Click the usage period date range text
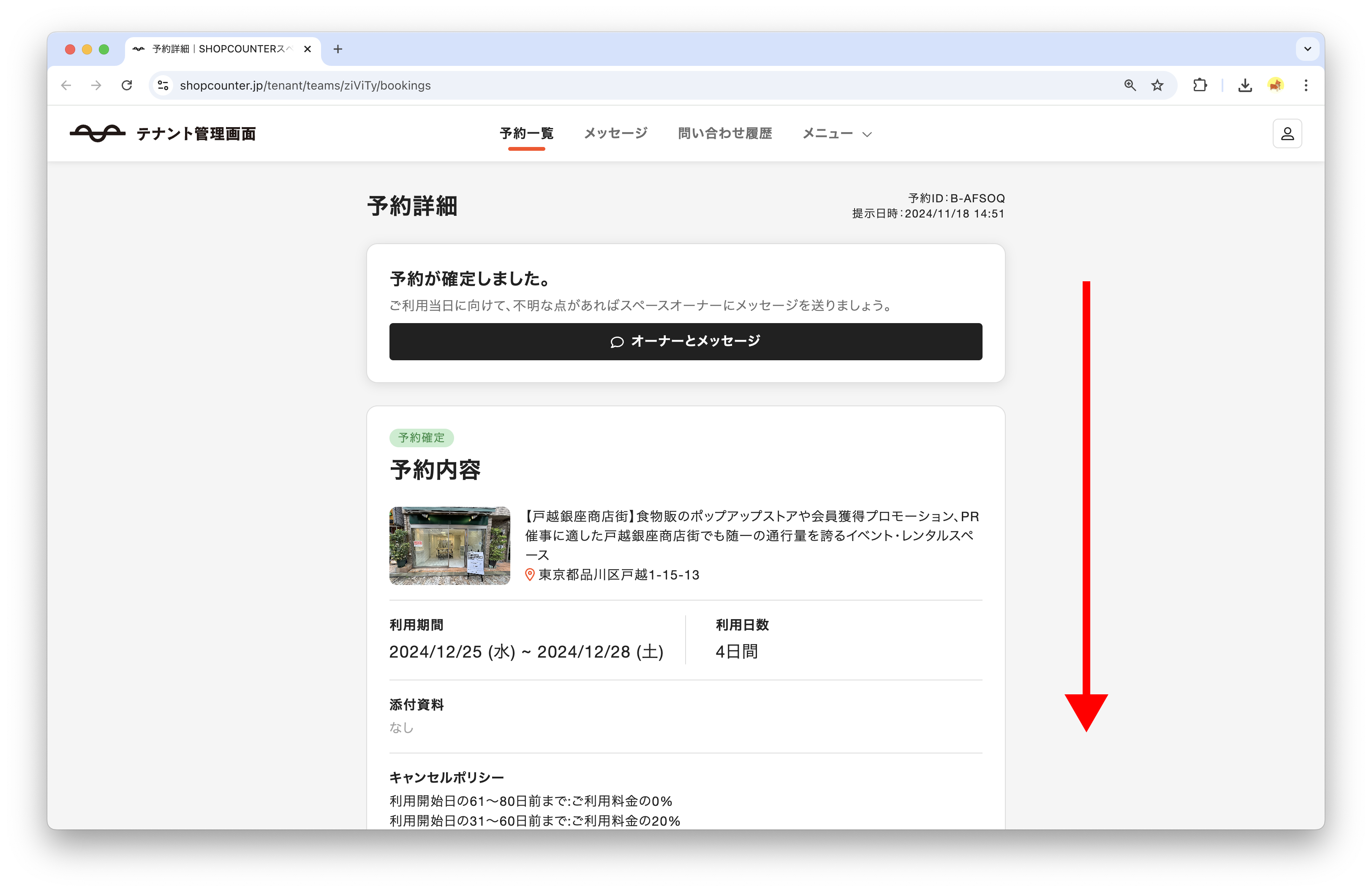Screen dimensions: 1372x892 (x=526, y=652)
